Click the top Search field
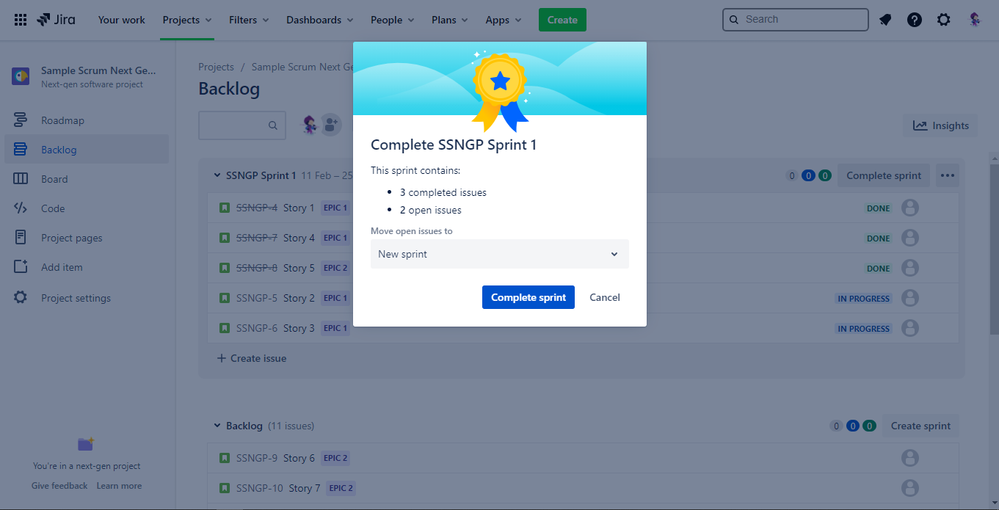The image size is (999, 510). (795, 20)
